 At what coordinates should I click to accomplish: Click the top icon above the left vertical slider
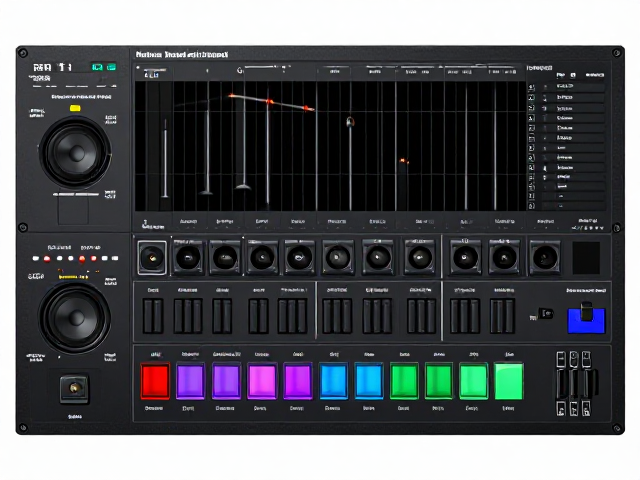pos(562,360)
